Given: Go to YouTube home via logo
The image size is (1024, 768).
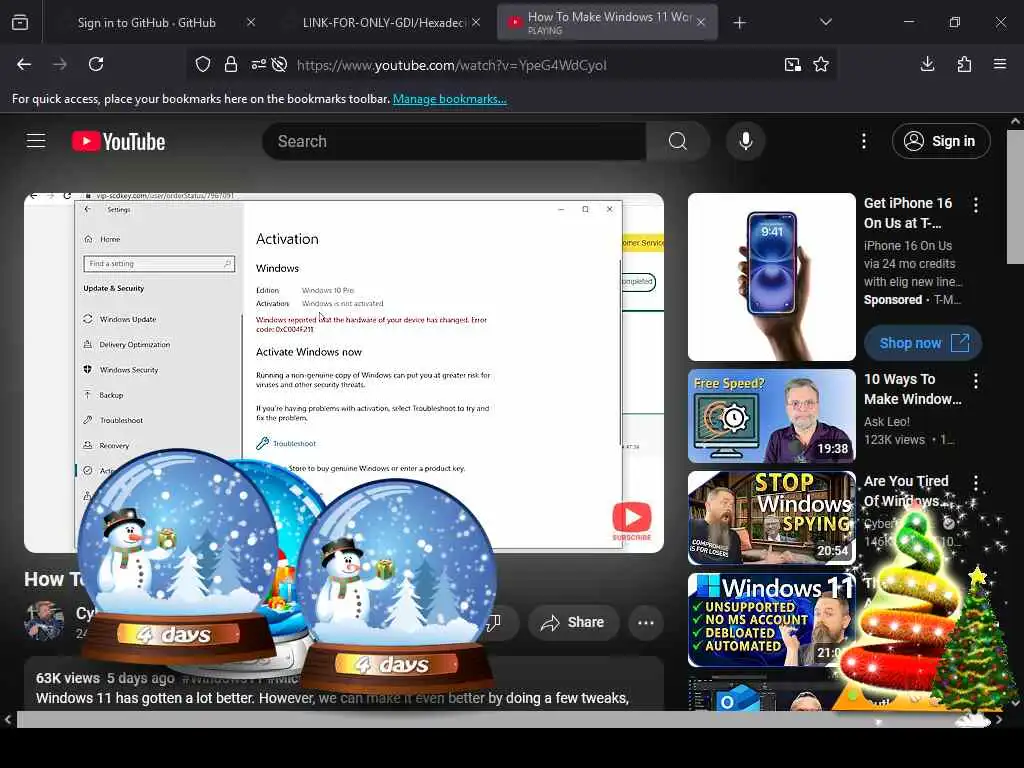Looking at the screenshot, I should [118, 141].
